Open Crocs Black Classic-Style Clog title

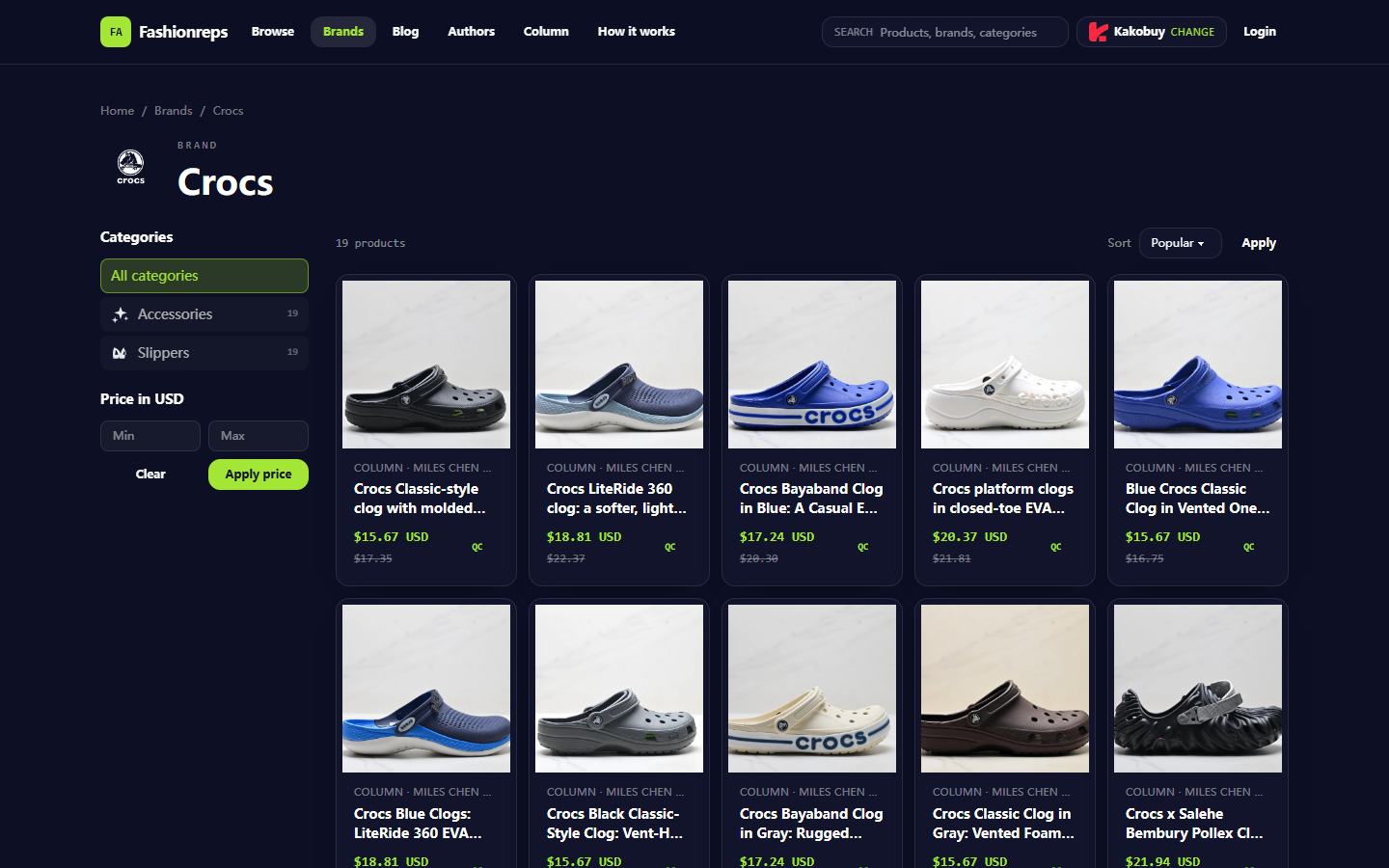click(x=615, y=824)
